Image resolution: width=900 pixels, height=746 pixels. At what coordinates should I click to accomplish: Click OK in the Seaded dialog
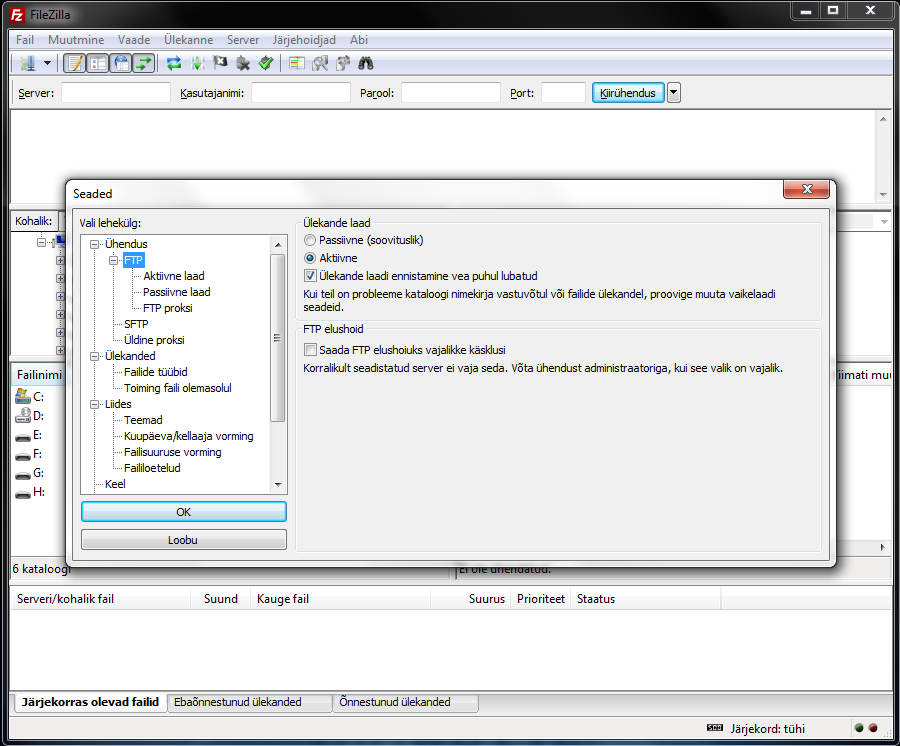coord(184,512)
